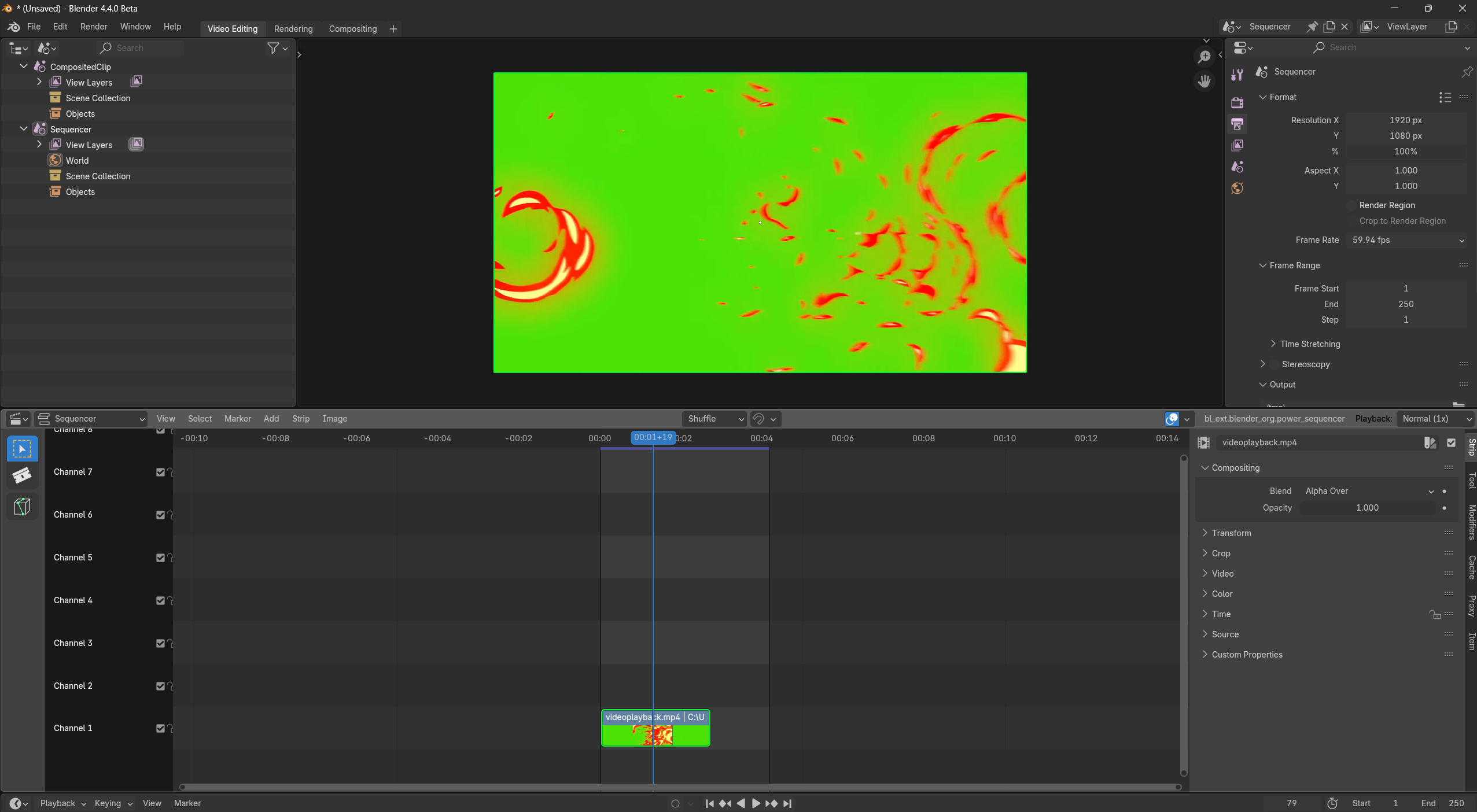Open the Render menu
1477x812 pixels.
[94, 27]
